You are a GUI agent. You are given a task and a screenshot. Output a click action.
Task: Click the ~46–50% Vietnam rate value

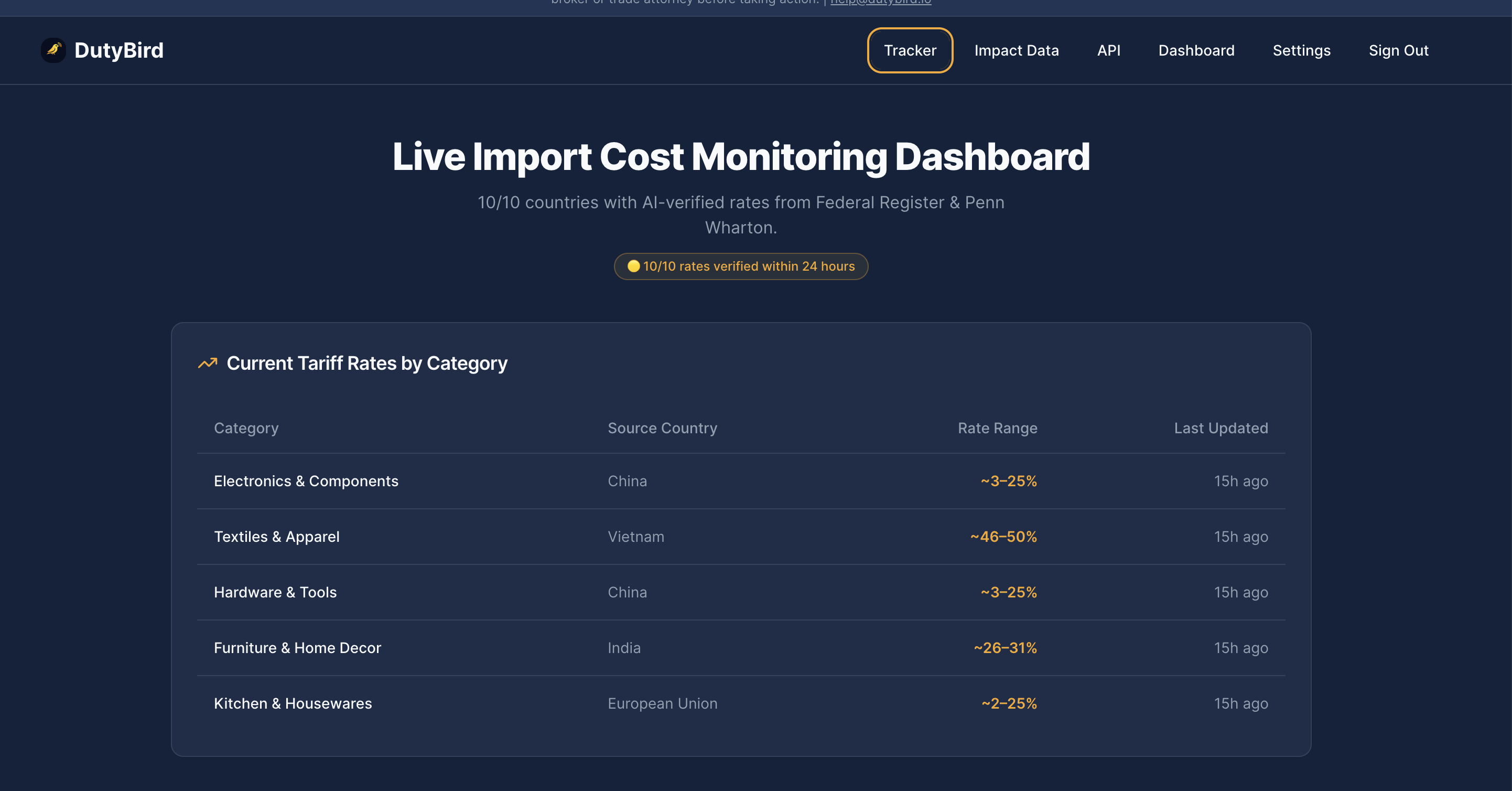point(1003,537)
